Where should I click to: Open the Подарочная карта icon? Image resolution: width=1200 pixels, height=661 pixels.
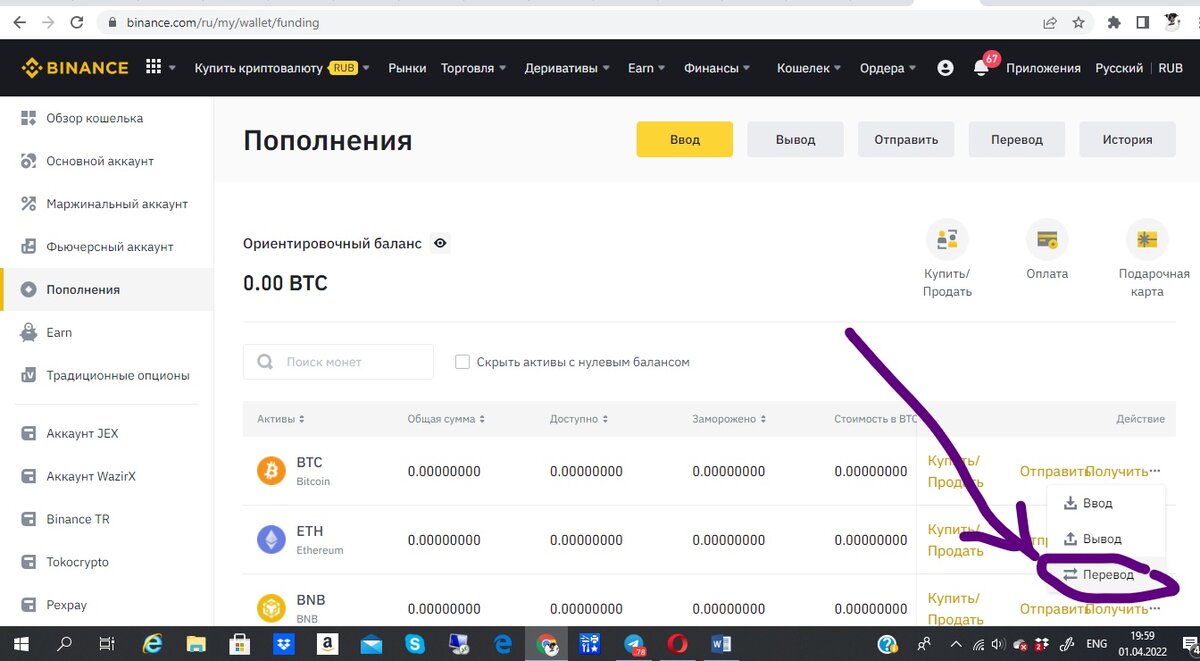1147,240
